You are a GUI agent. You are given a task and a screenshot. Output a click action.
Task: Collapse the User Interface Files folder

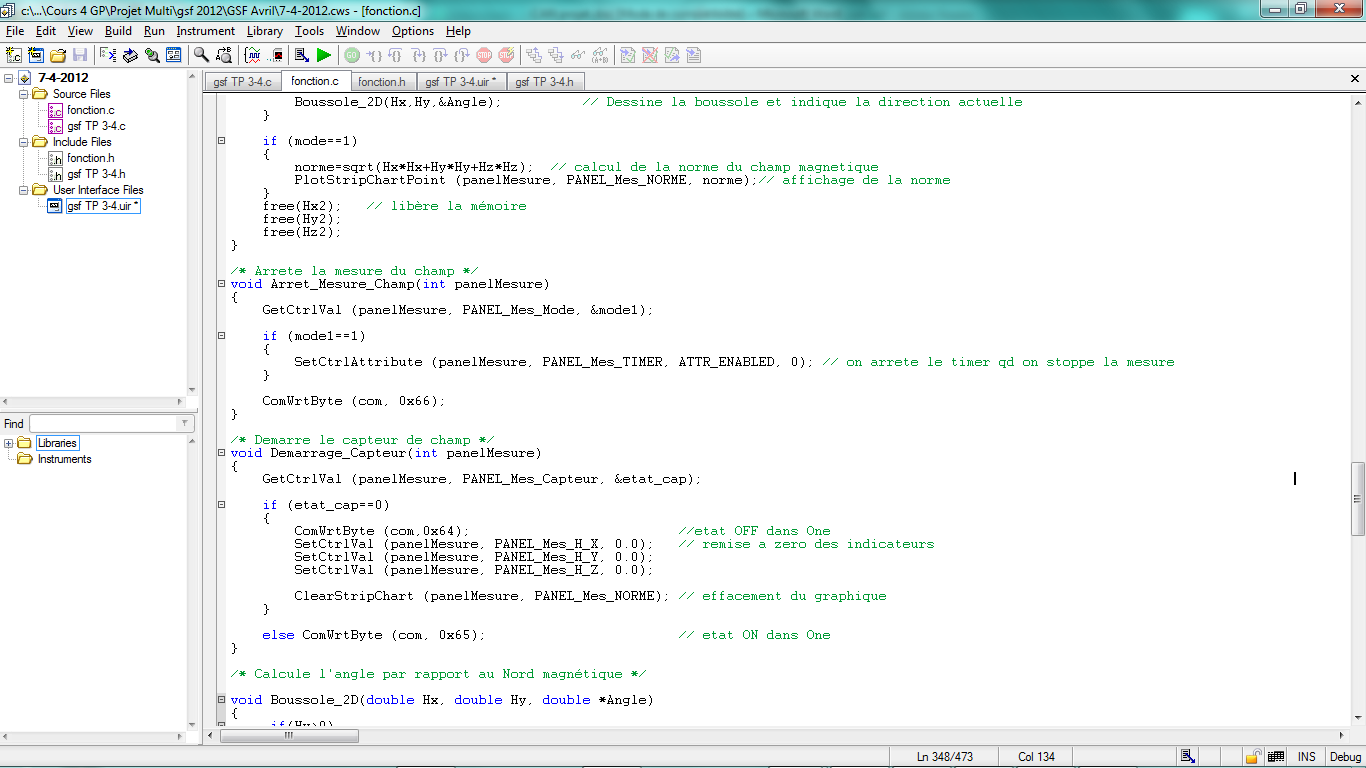25,190
